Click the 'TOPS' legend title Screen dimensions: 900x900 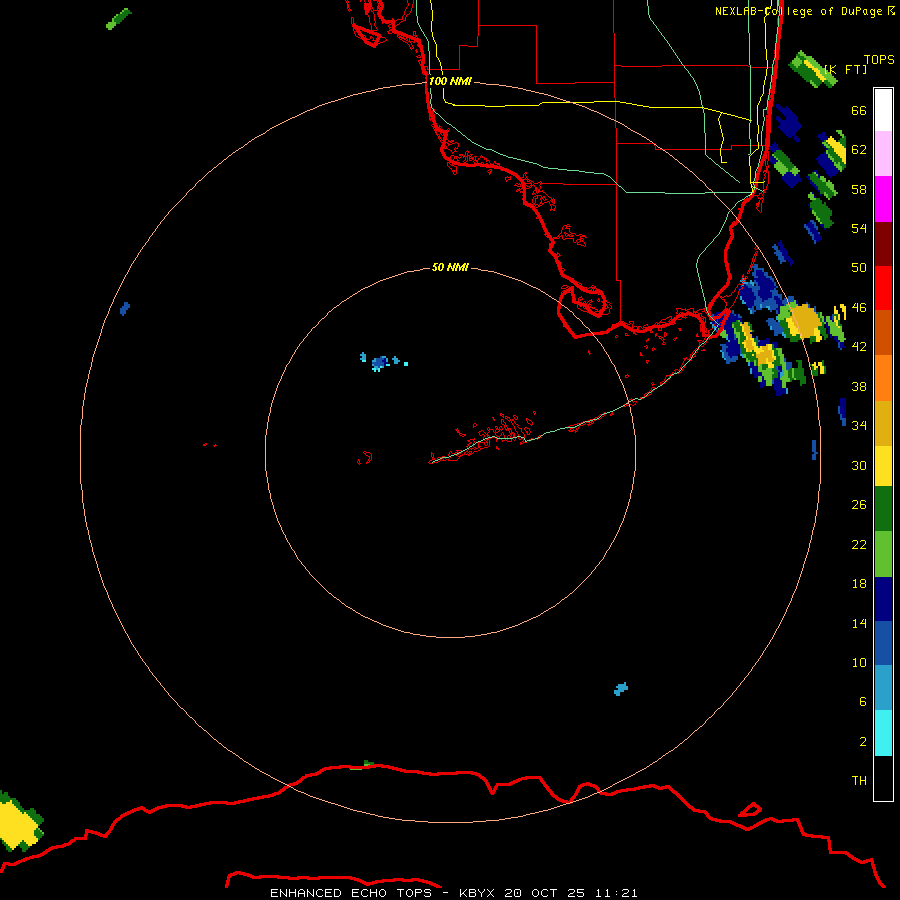pos(879,60)
